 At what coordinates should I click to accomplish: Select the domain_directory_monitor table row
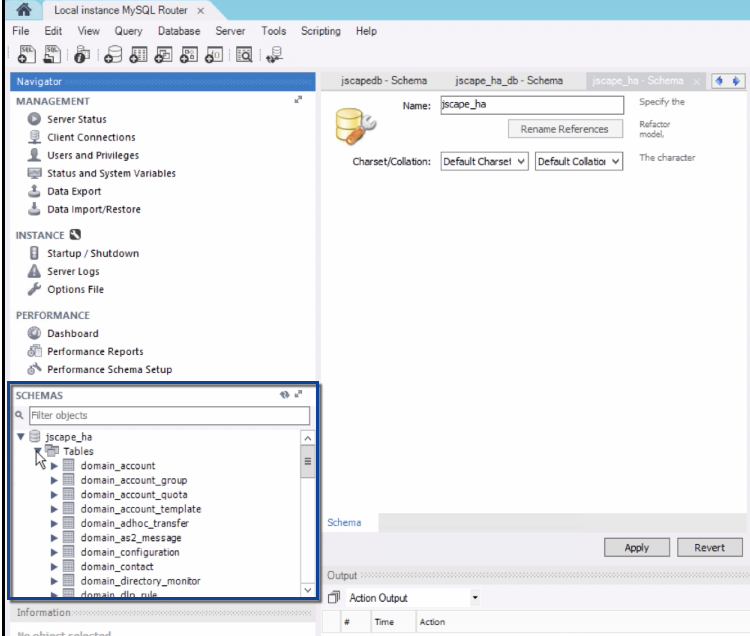click(x=140, y=581)
